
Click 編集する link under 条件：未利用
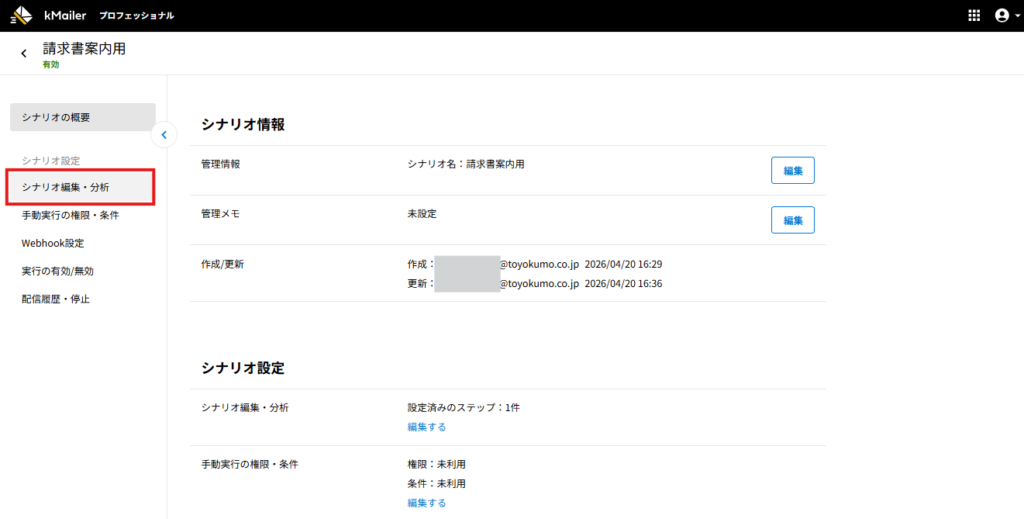pyautogui.click(x=427, y=503)
